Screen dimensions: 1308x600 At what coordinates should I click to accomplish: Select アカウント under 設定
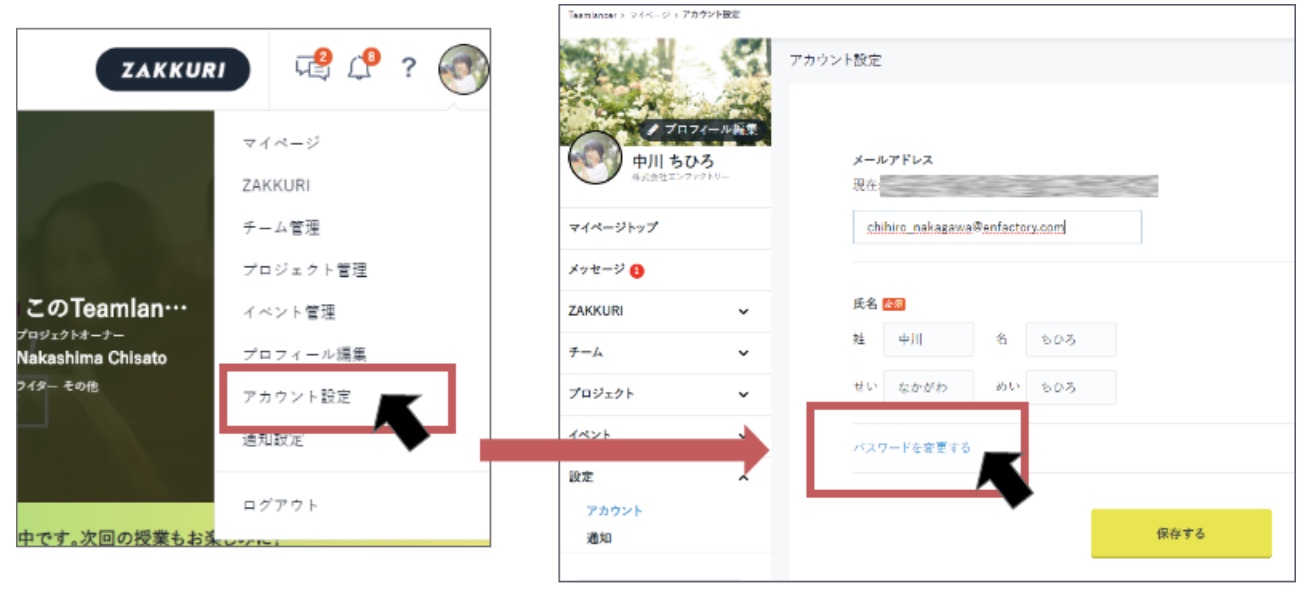(614, 510)
